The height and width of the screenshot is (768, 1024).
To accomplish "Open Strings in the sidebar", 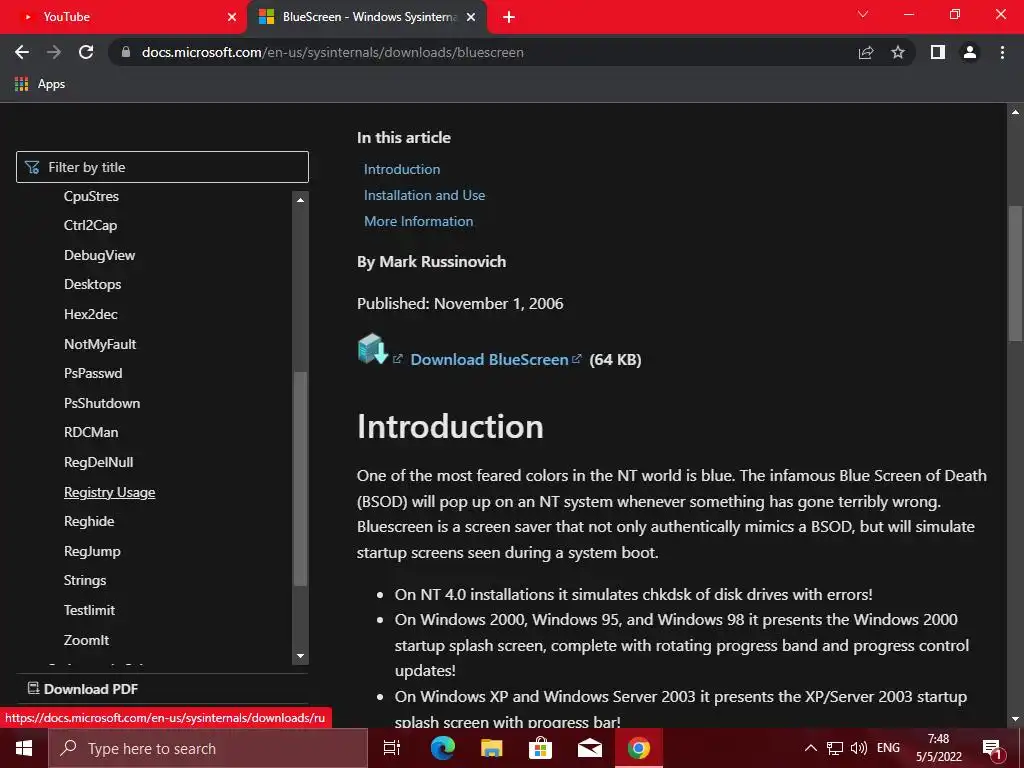I will click(x=85, y=580).
